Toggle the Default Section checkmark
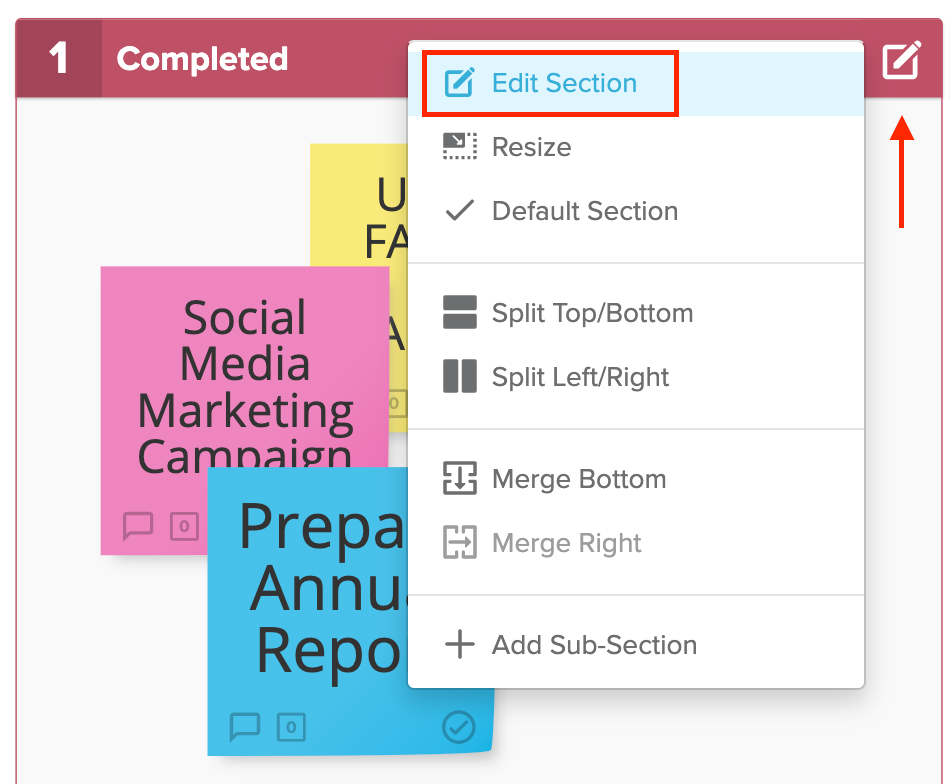950x784 pixels. [460, 210]
